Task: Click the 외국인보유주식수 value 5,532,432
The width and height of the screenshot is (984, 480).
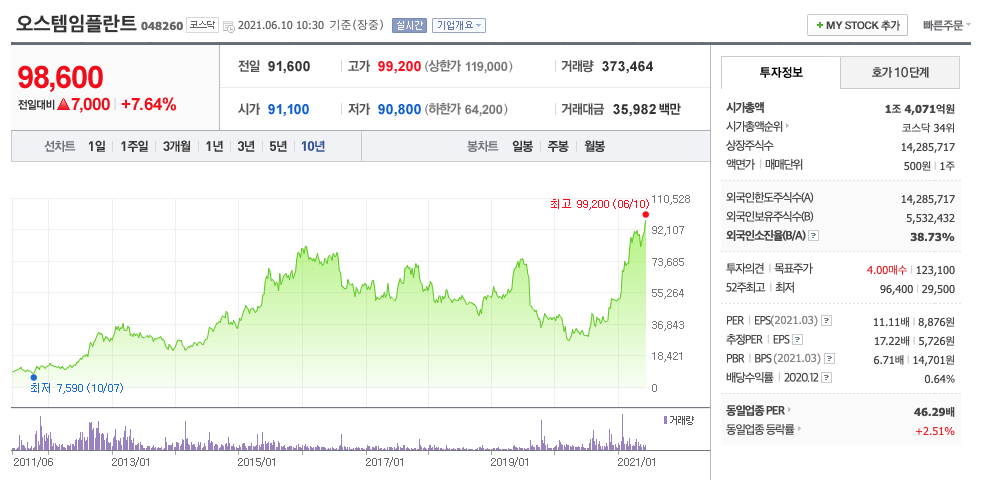Action: click(x=928, y=218)
